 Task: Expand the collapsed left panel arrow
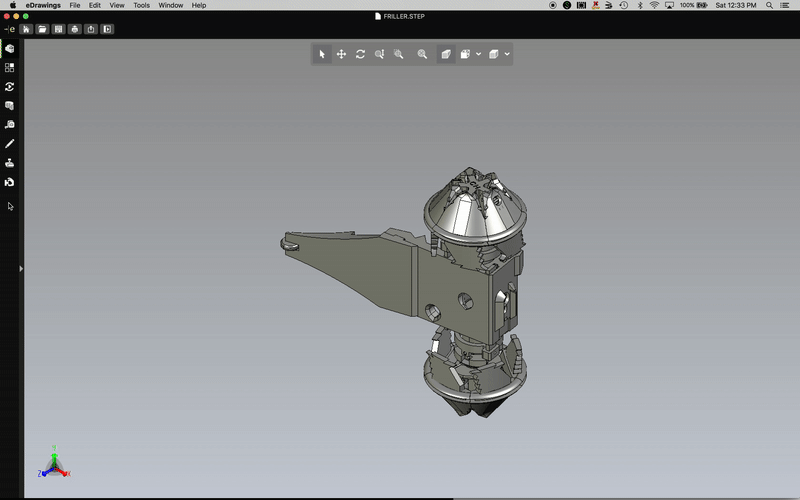point(21,268)
